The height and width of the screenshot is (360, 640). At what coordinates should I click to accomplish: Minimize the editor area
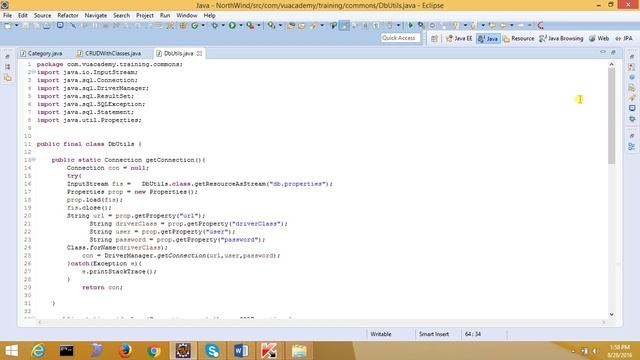coord(603,52)
